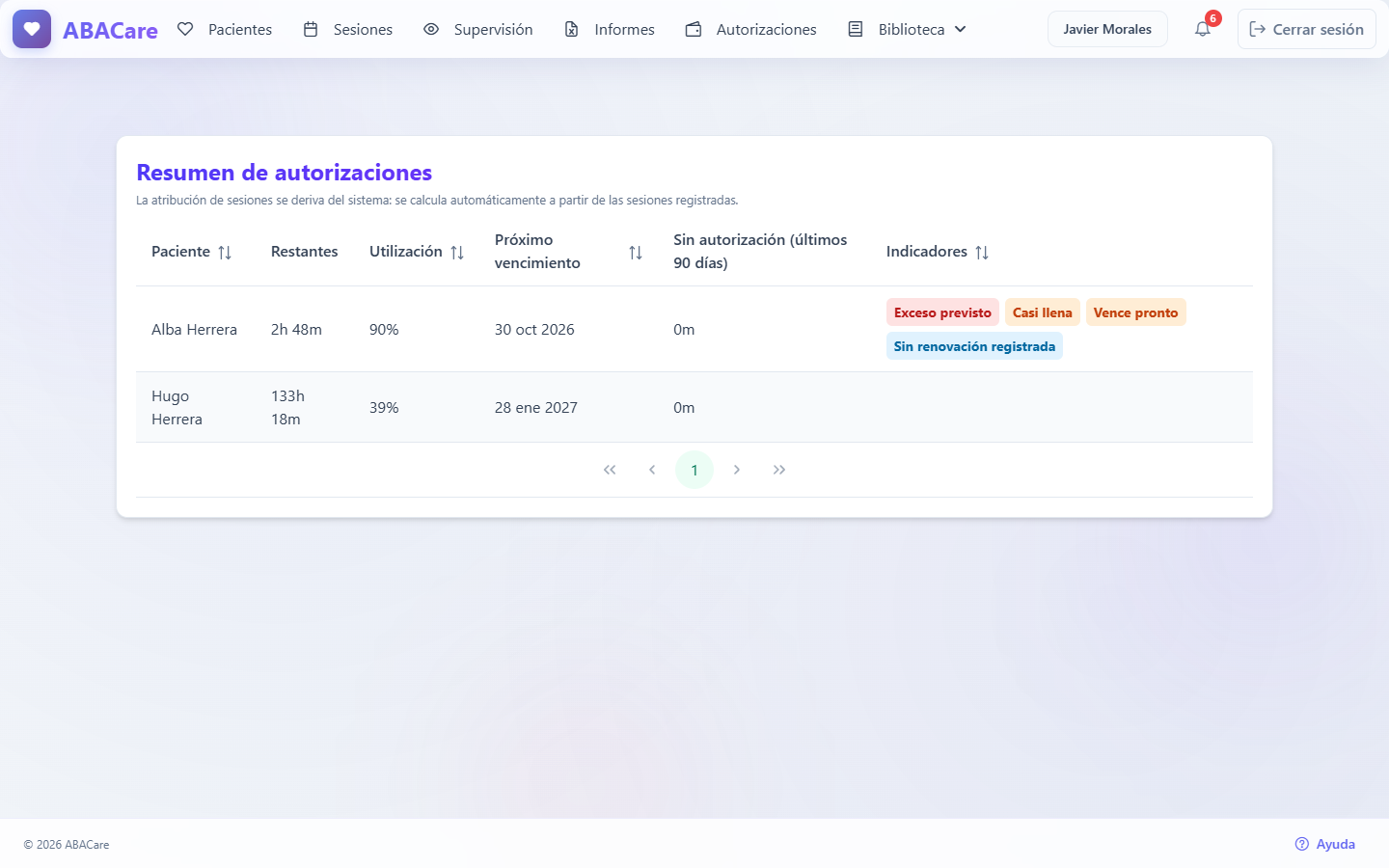
Task: Click the Vence pronto indicator tag
Action: click(x=1135, y=312)
